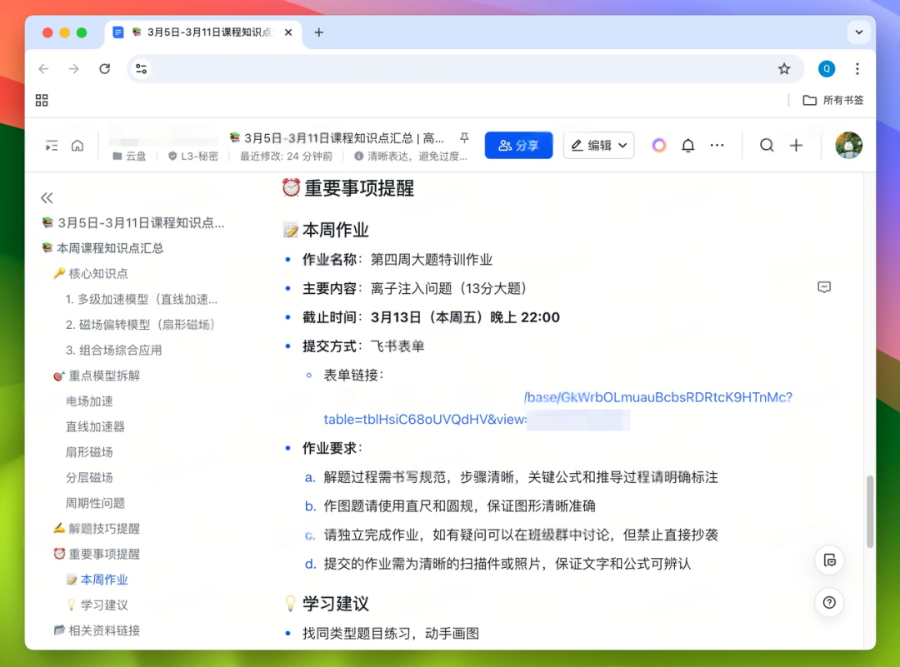Click the 云盘 breadcrumb
The image size is (900, 667).
tap(130, 156)
